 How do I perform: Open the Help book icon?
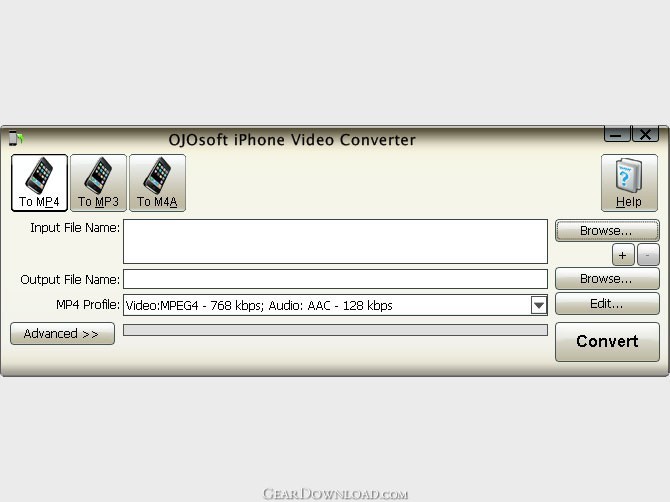(x=629, y=183)
